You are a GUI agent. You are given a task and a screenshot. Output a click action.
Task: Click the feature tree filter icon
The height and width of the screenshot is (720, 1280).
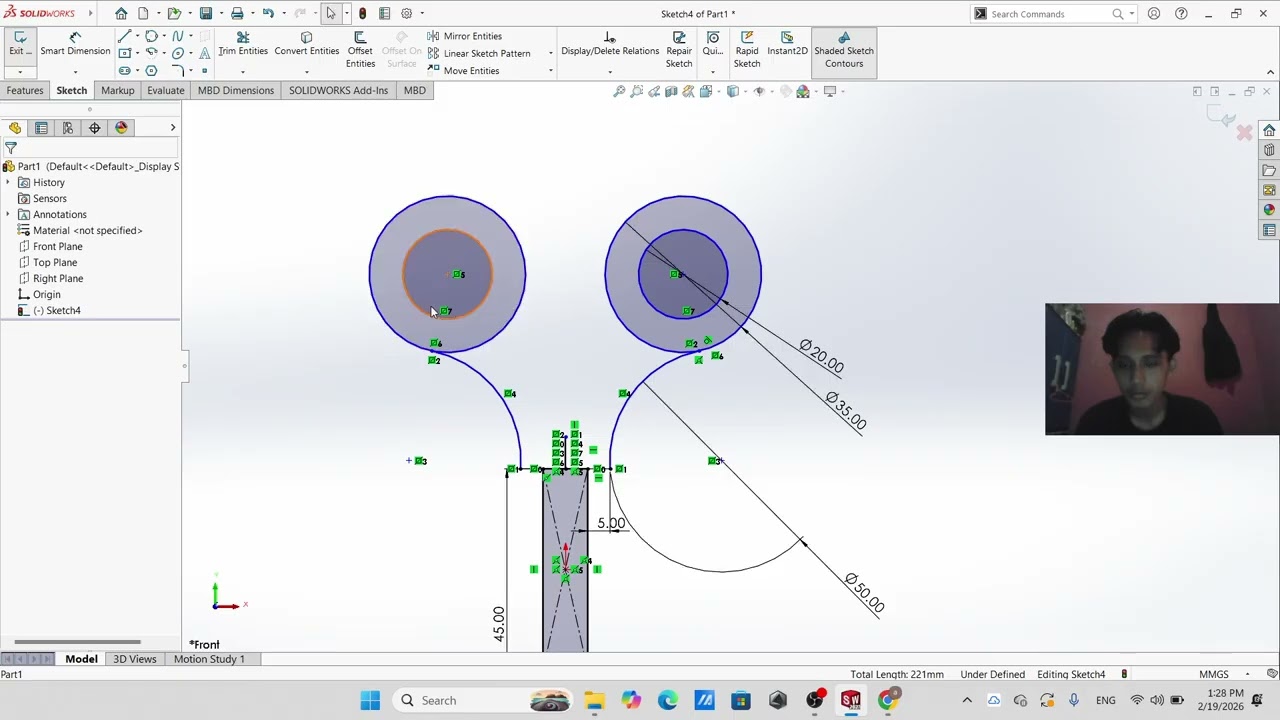point(11,148)
